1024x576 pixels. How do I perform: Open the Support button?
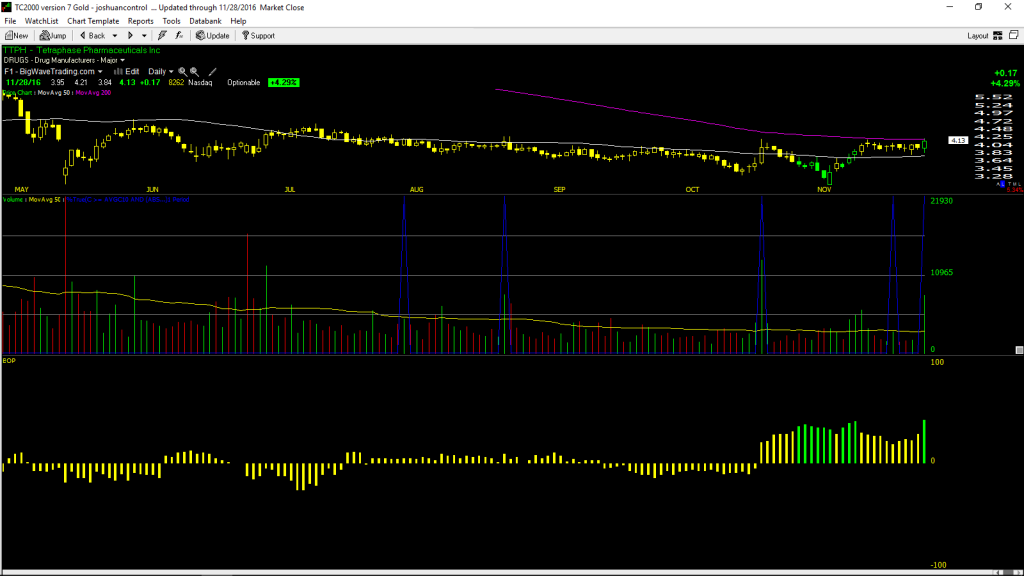pos(259,36)
